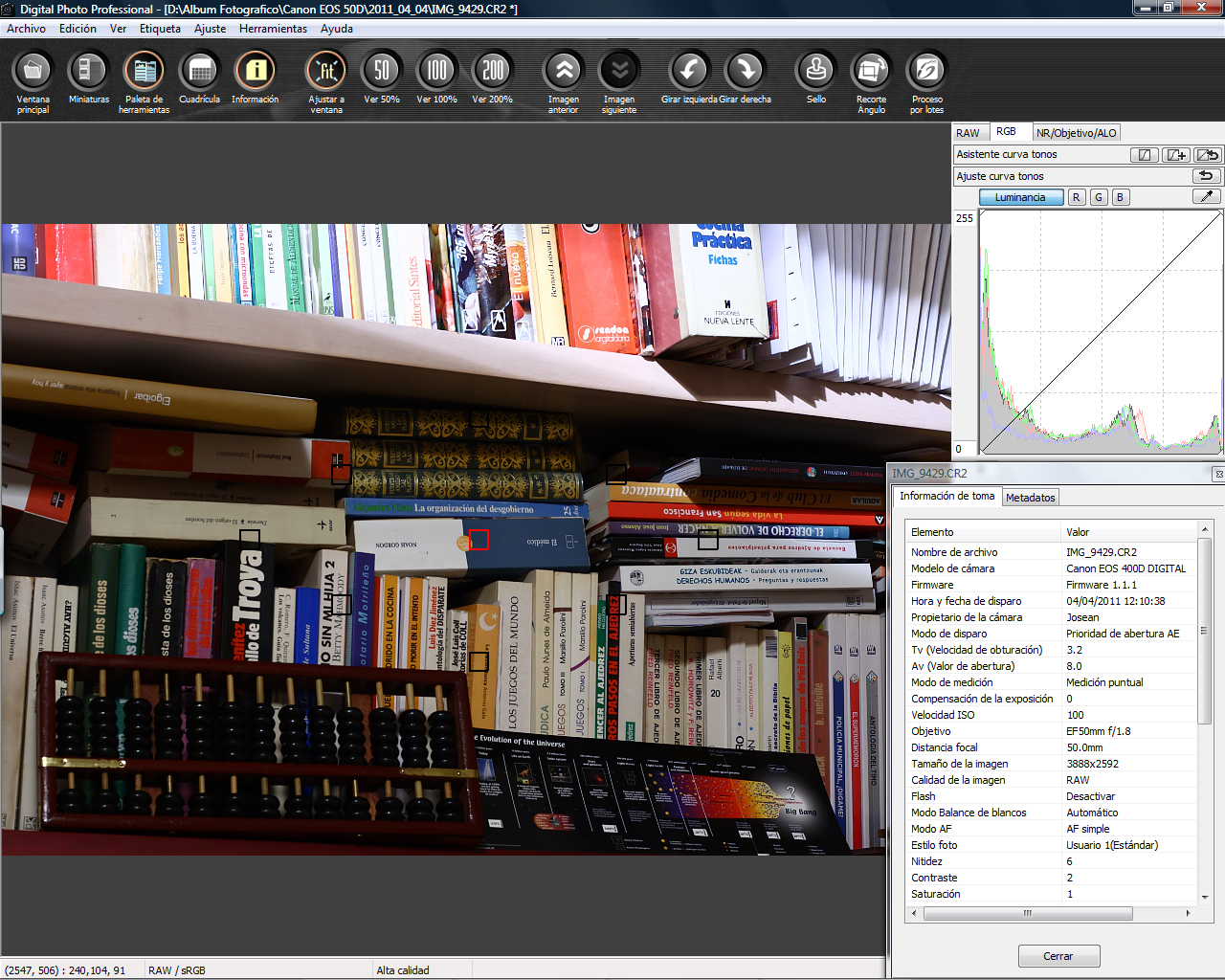
Task: Open the Etiqueta menu
Action: point(160,29)
